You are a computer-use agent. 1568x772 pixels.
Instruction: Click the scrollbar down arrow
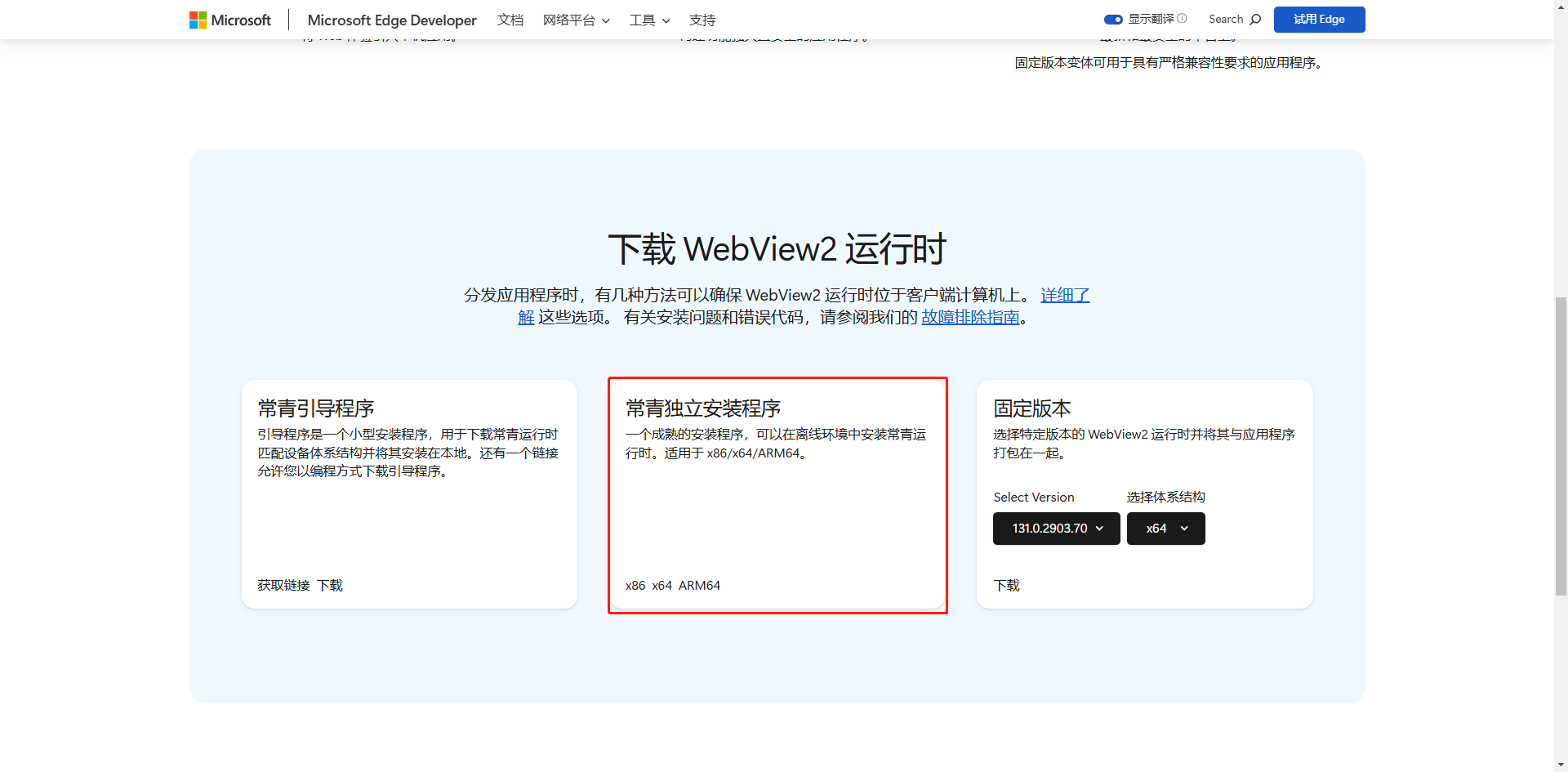[x=1561, y=765]
